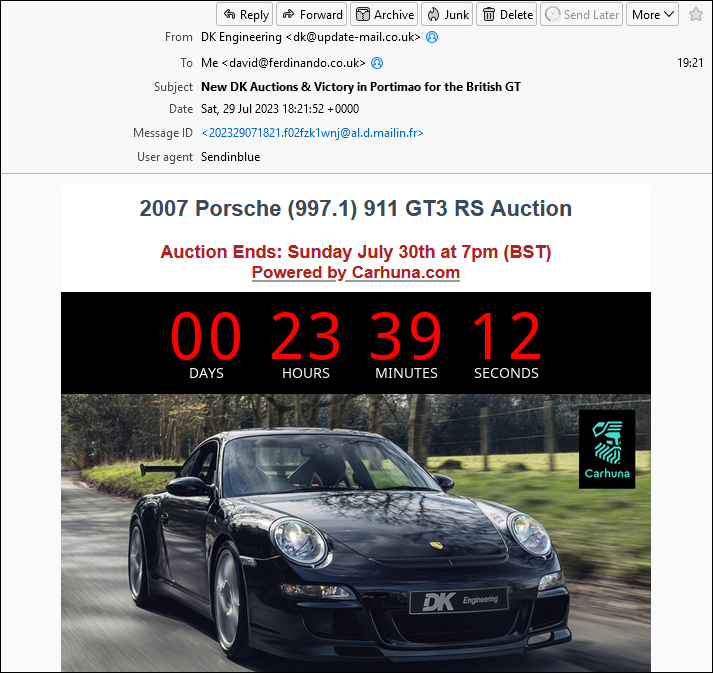Click the Send Later button
This screenshot has width=713, height=673.
pyautogui.click(x=582, y=15)
